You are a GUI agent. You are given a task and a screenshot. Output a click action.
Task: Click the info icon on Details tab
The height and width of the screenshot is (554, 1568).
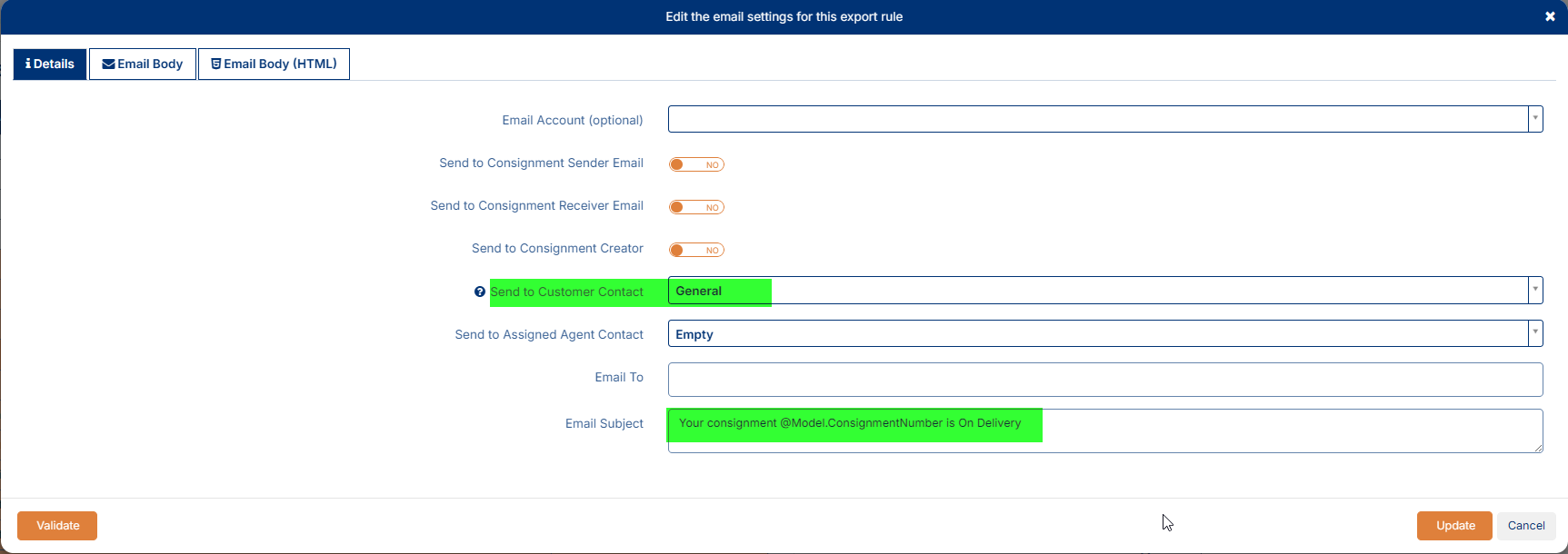(28, 64)
